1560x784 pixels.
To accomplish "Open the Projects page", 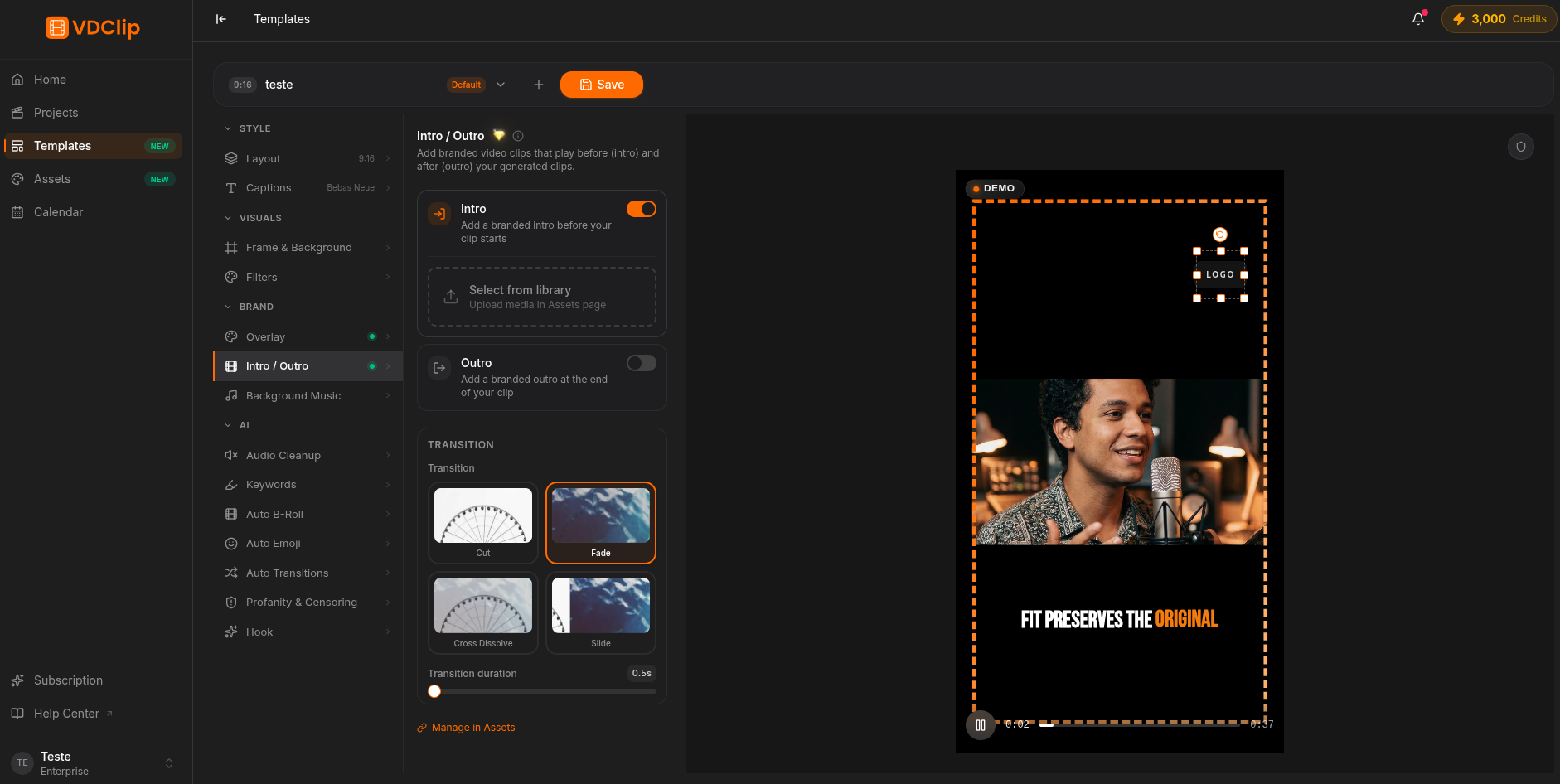I will (94, 113).
